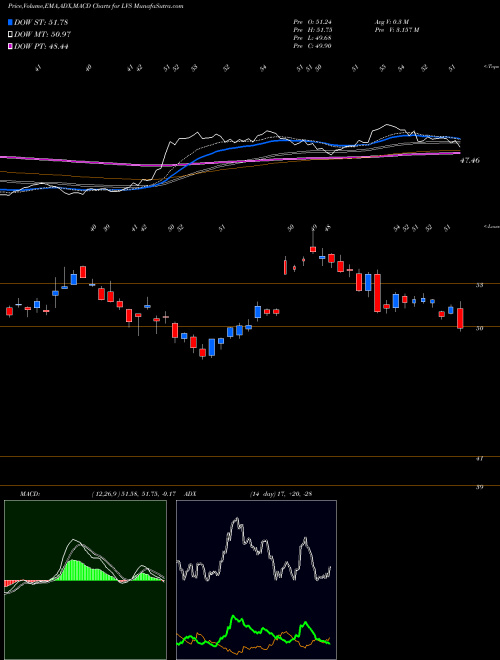The width and height of the screenshot is (500, 660).
Task: Click the blue DOW ST legend swatch
Action: pyautogui.click(x=11, y=22)
